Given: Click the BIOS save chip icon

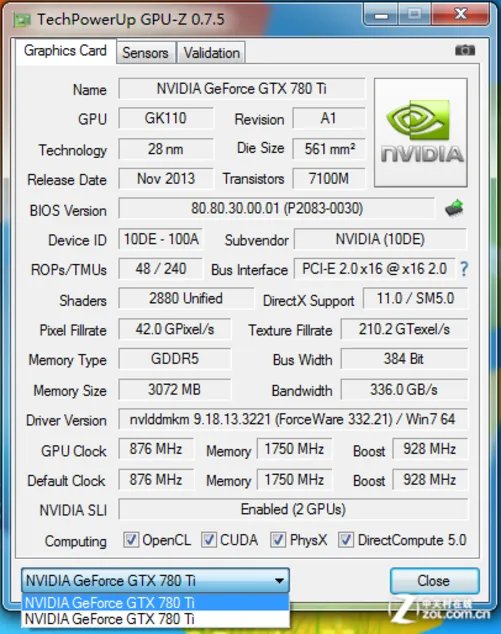Looking at the screenshot, I should [454, 208].
